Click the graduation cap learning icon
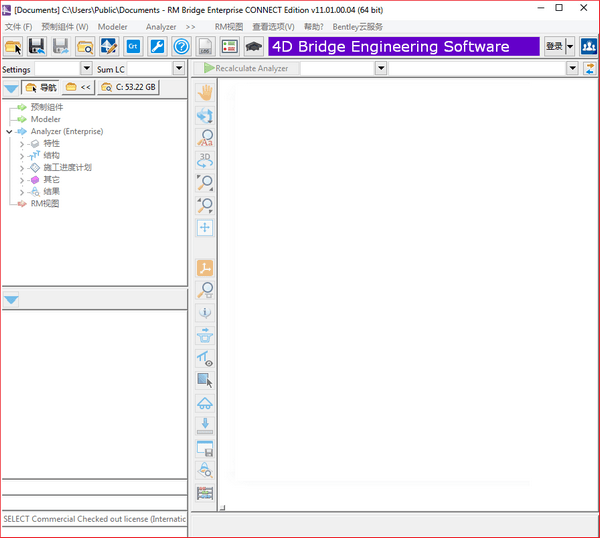600x538 pixels. [254, 46]
